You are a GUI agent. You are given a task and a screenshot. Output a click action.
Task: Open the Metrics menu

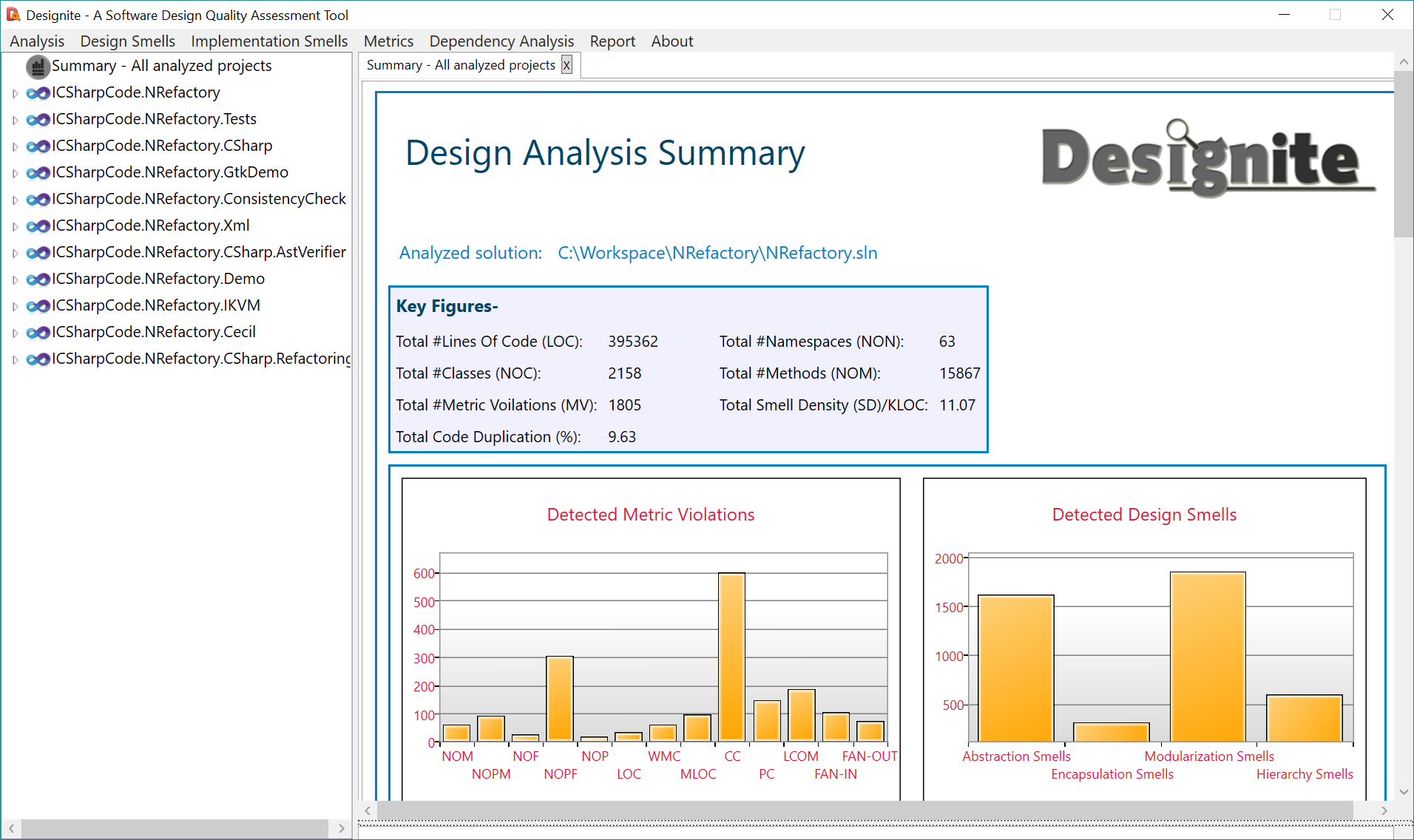pos(388,41)
